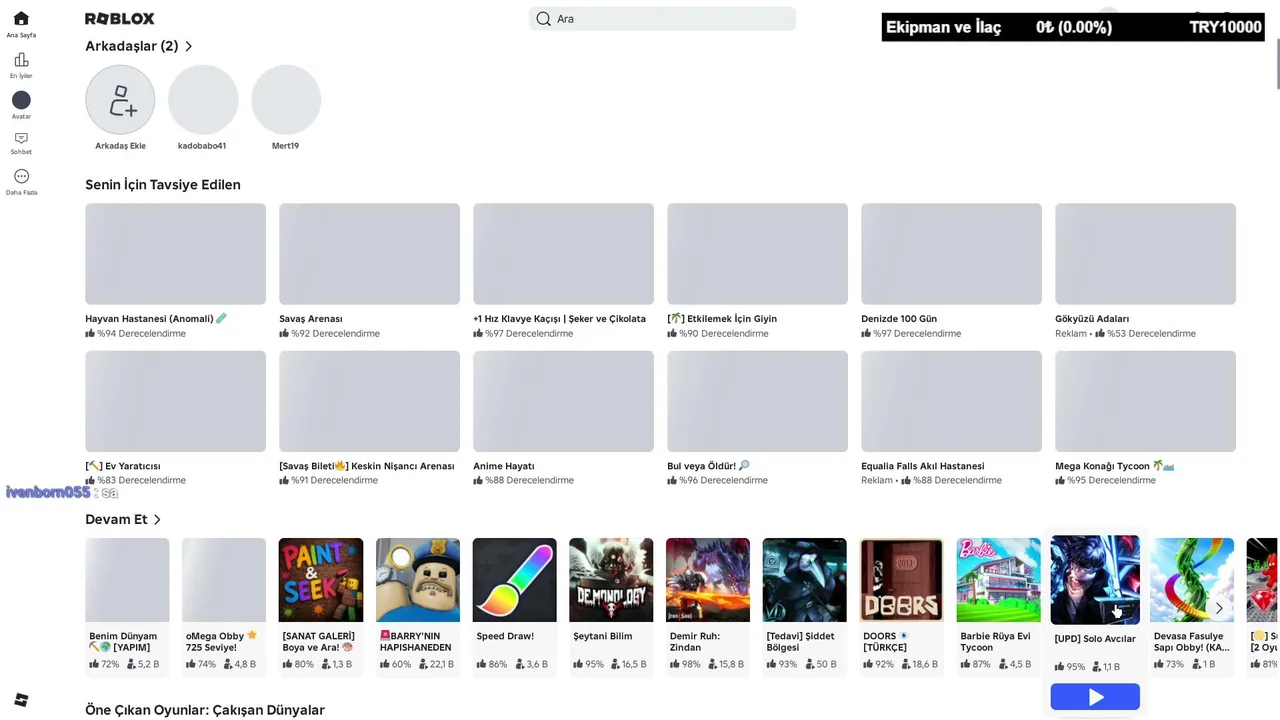Viewport: 1280px width, 720px height.
Task: Focus the Ara search field
Action: click(662, 18)
